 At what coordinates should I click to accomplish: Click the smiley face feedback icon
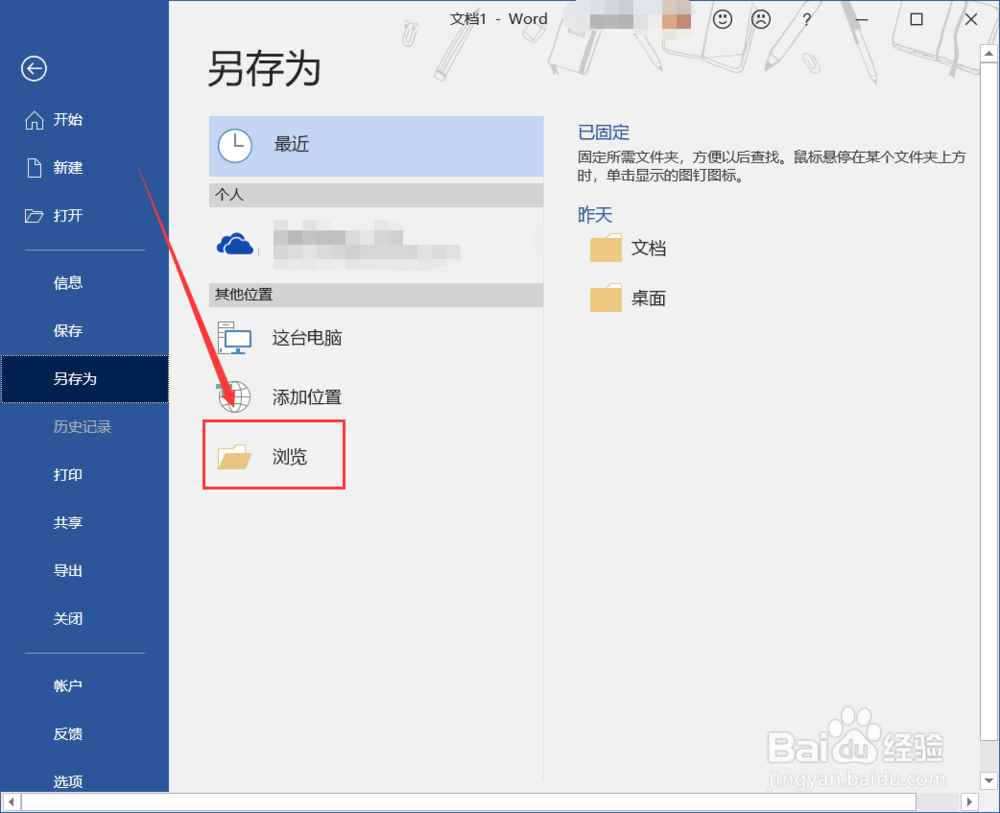pyautogui.click(x=723, y=19)
